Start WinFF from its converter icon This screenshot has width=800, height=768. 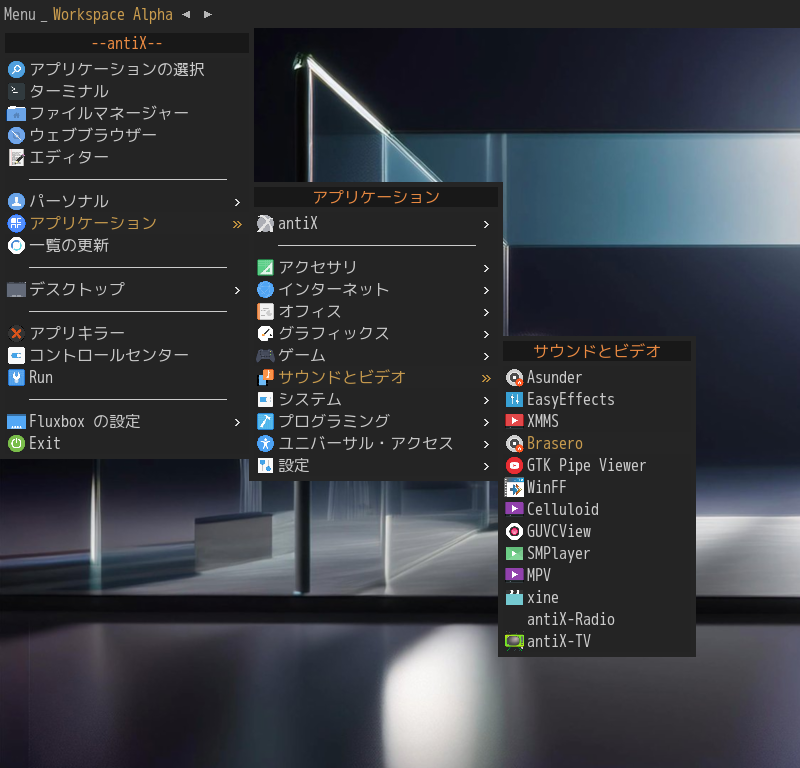tap(514, 488)
